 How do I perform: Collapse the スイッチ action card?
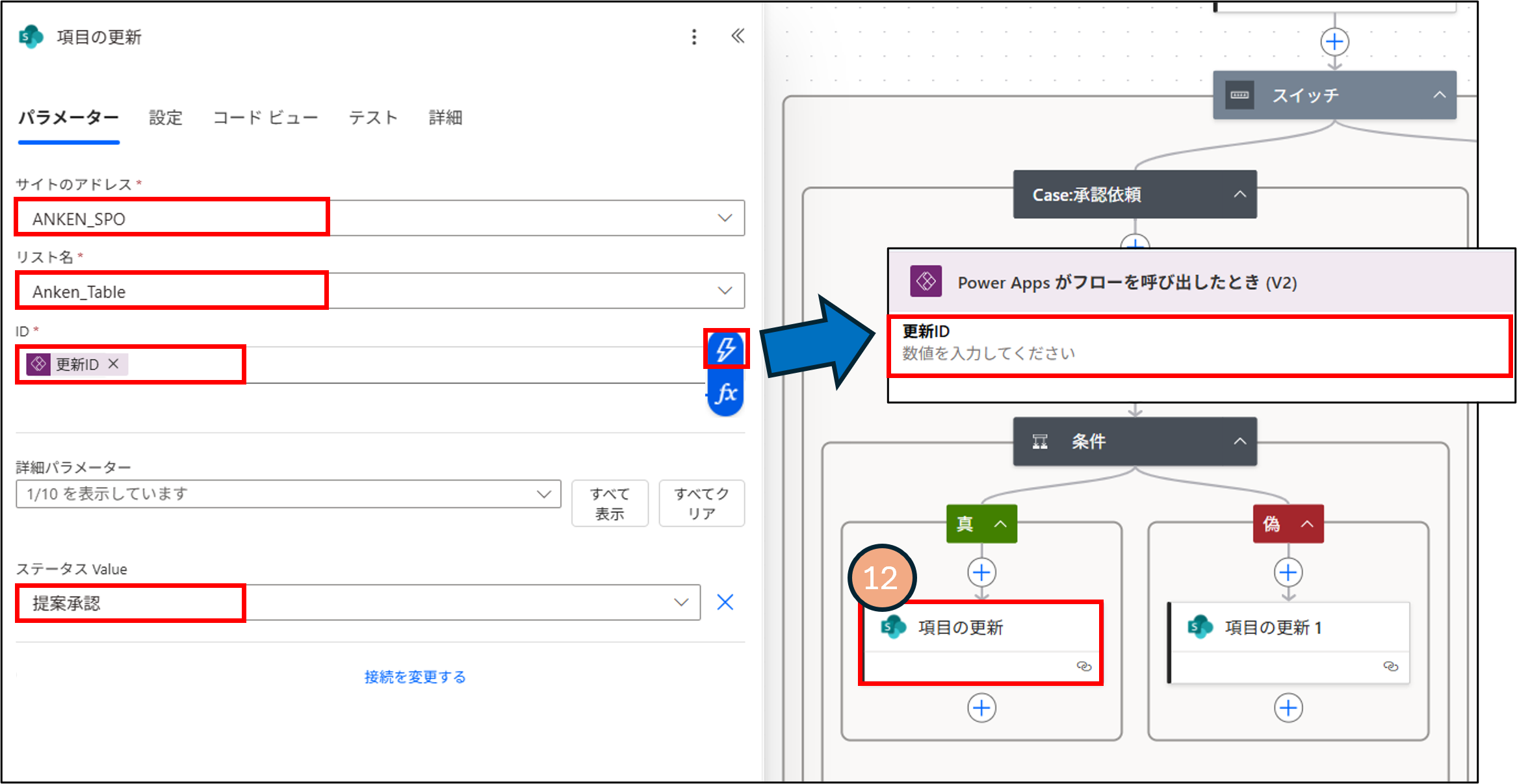click(1440, 95)
